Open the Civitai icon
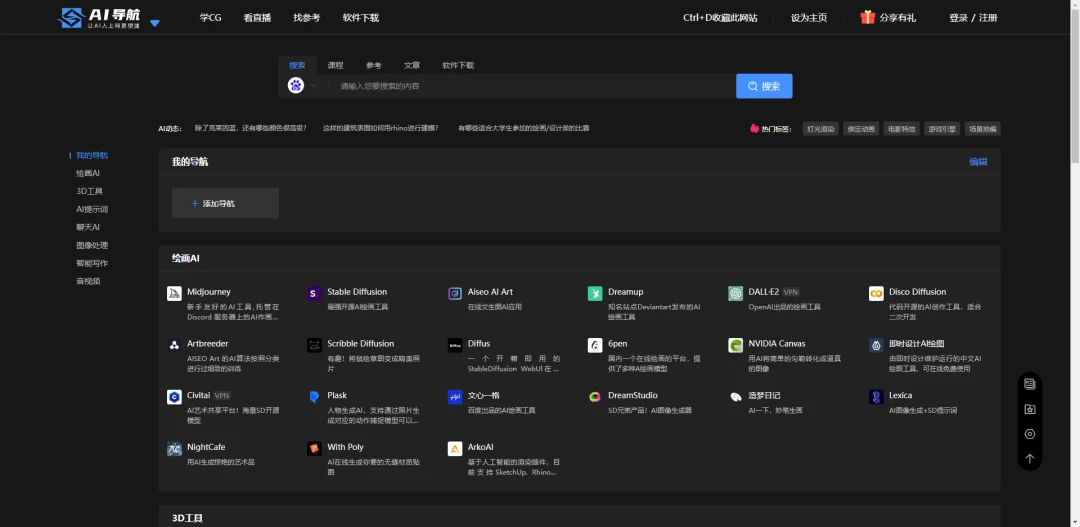The height and width of the screenshot is (527, 1080). coord(174,397)
